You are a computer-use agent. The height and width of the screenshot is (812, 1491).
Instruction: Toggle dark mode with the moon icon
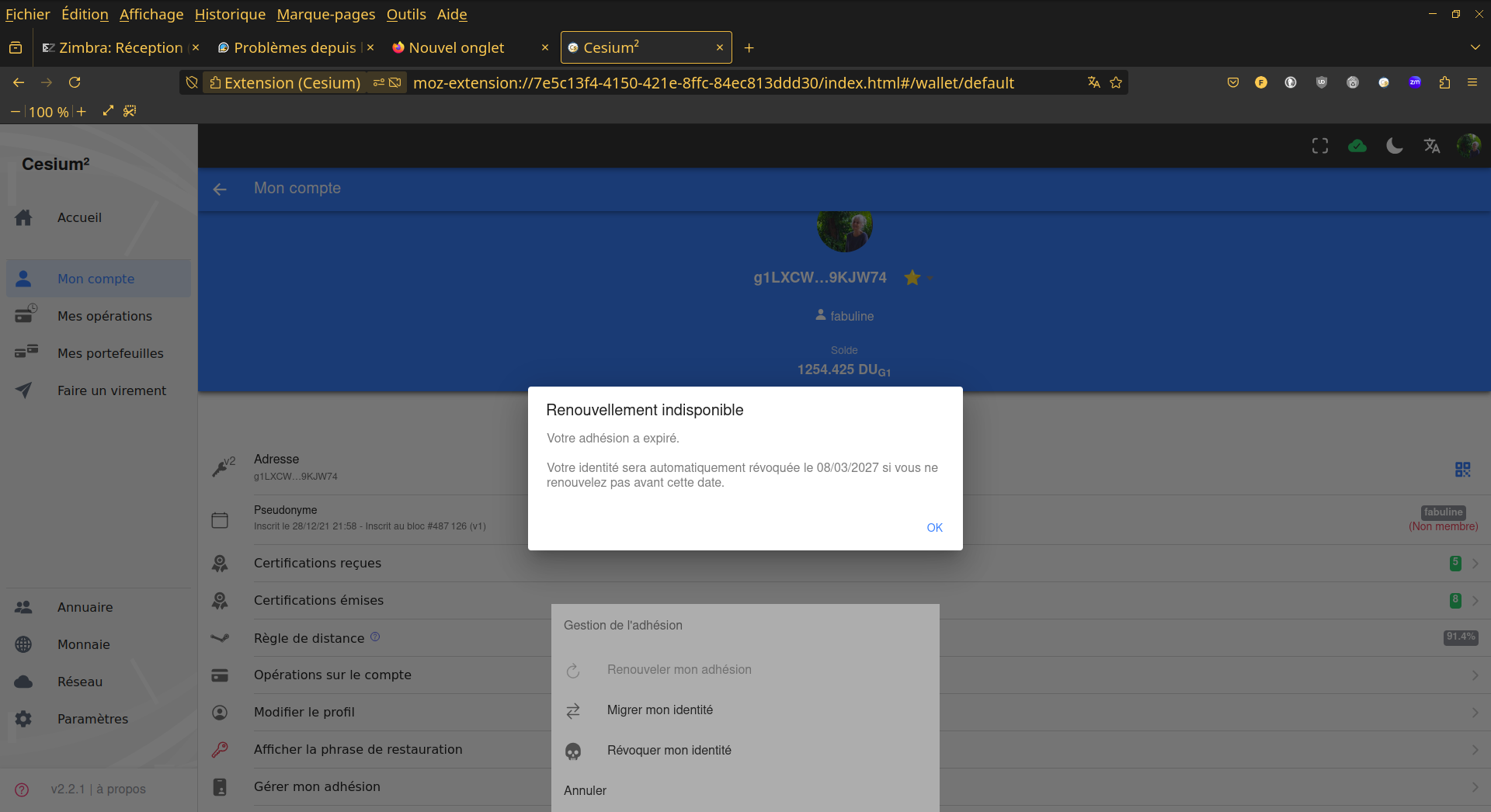point(1395,146)
